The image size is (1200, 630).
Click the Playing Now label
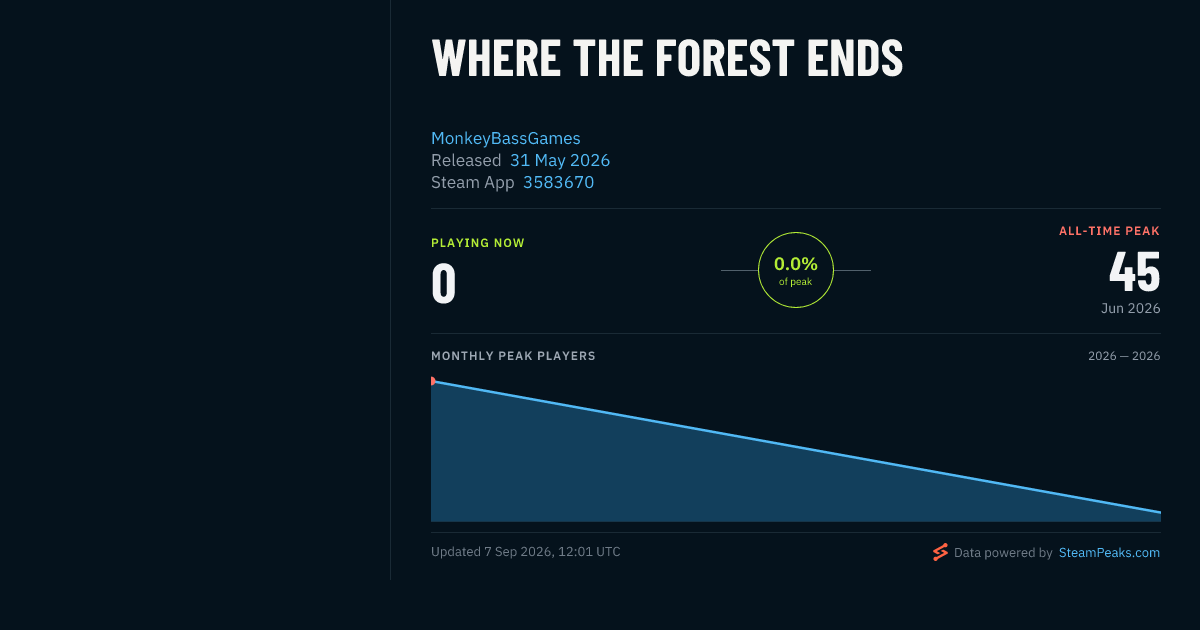pos(478,243)
